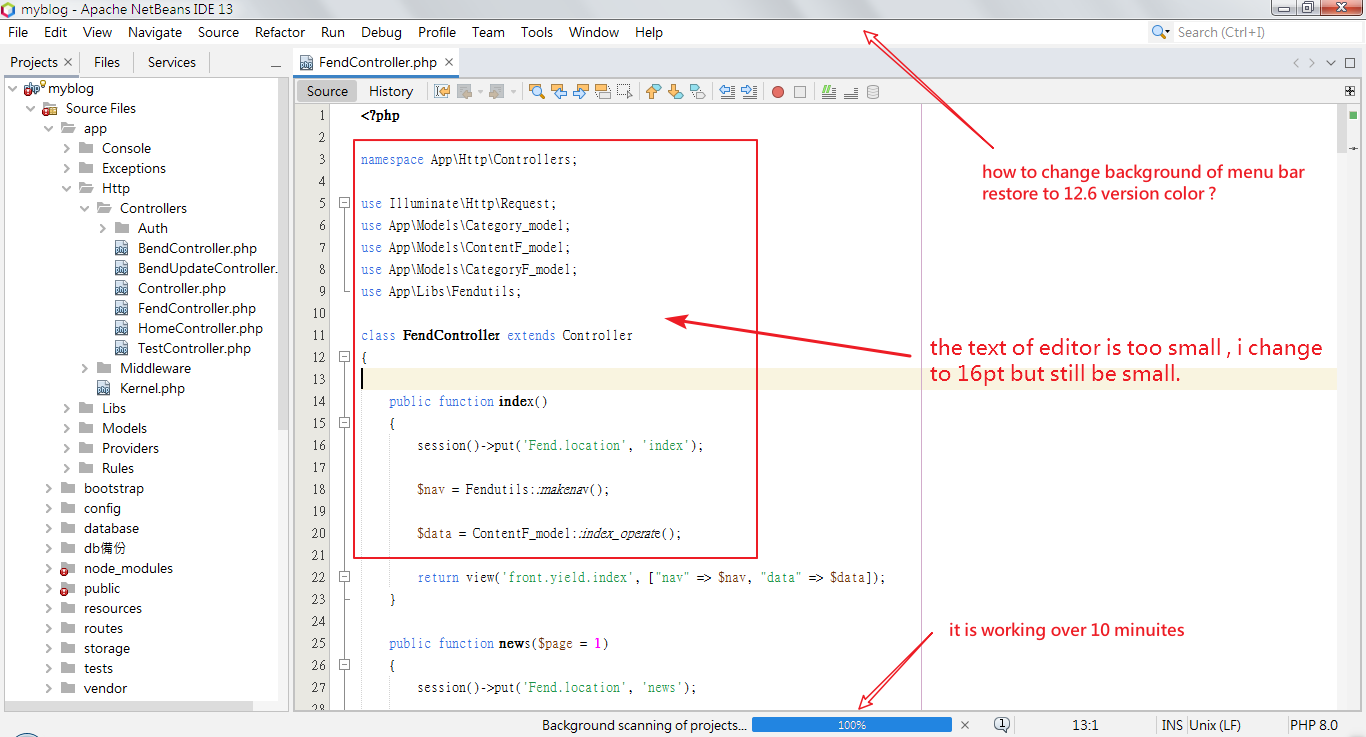The width and height of the screenshot is (1366, 737).
Task: Switch to History view
Action: click(x=391, y=91)
